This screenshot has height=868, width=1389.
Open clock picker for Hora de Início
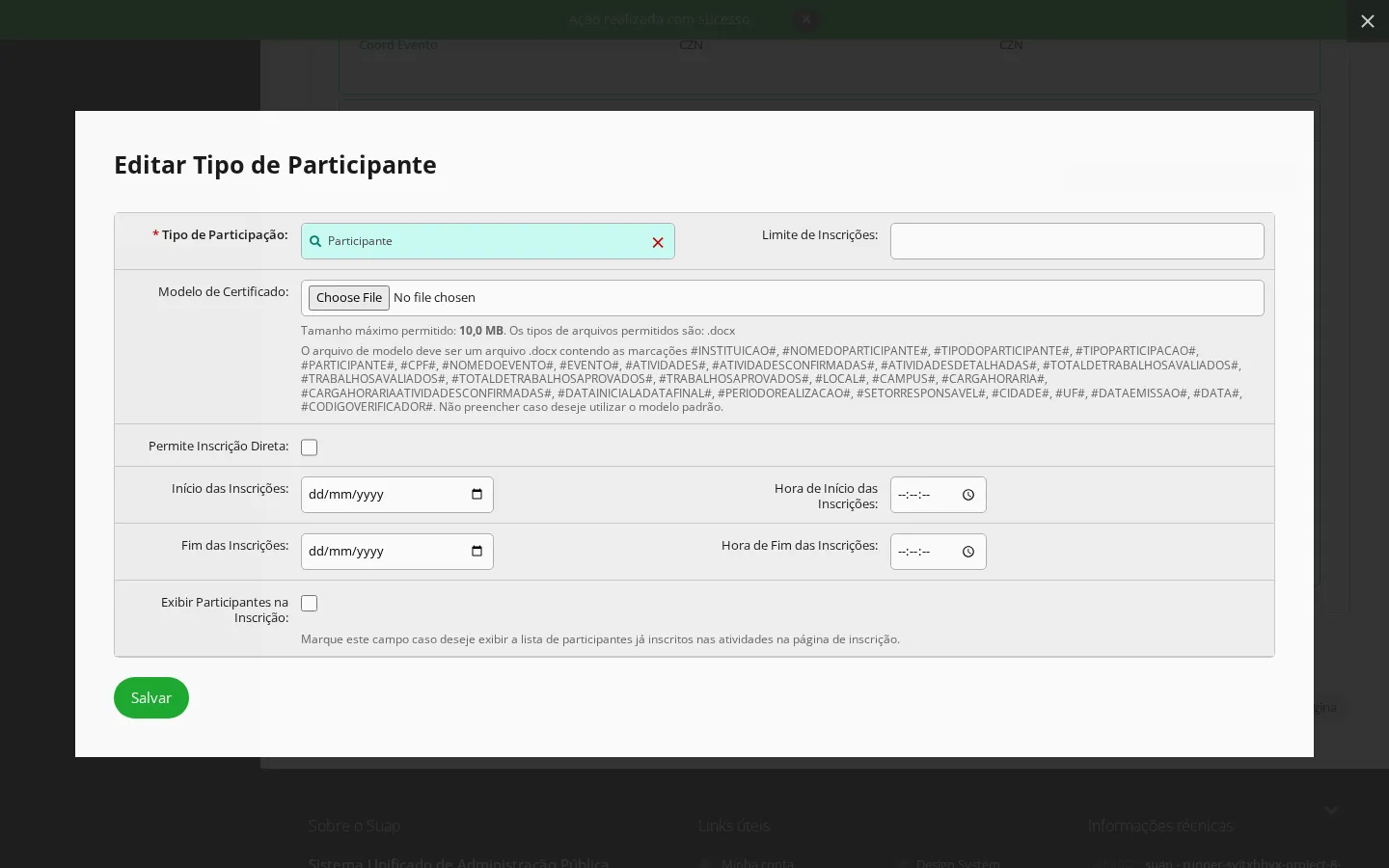(968, 495)
